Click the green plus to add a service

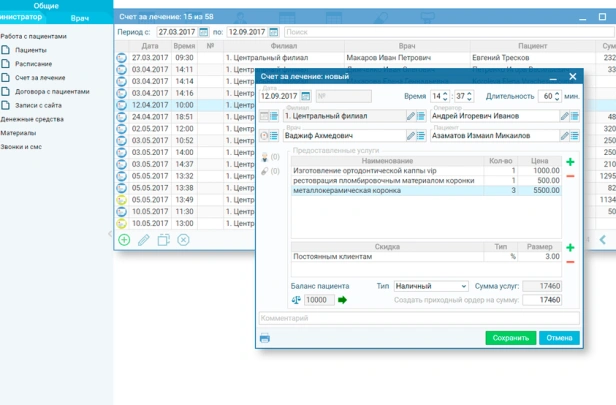tap(571, 162)
